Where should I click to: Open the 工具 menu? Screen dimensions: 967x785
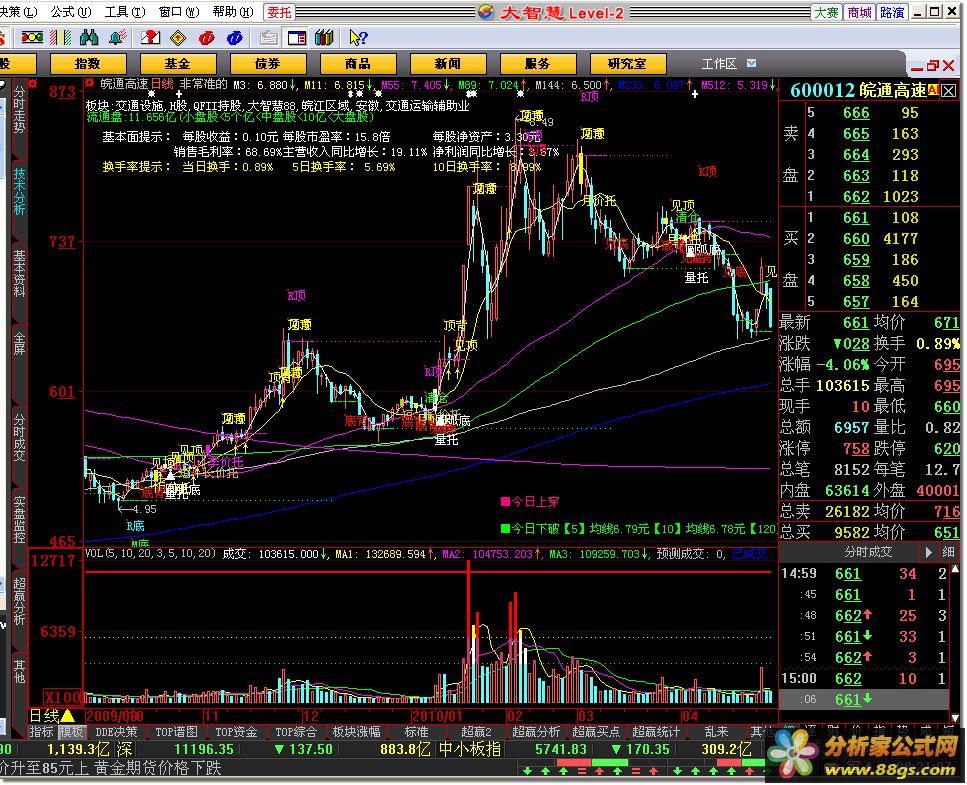125,12
